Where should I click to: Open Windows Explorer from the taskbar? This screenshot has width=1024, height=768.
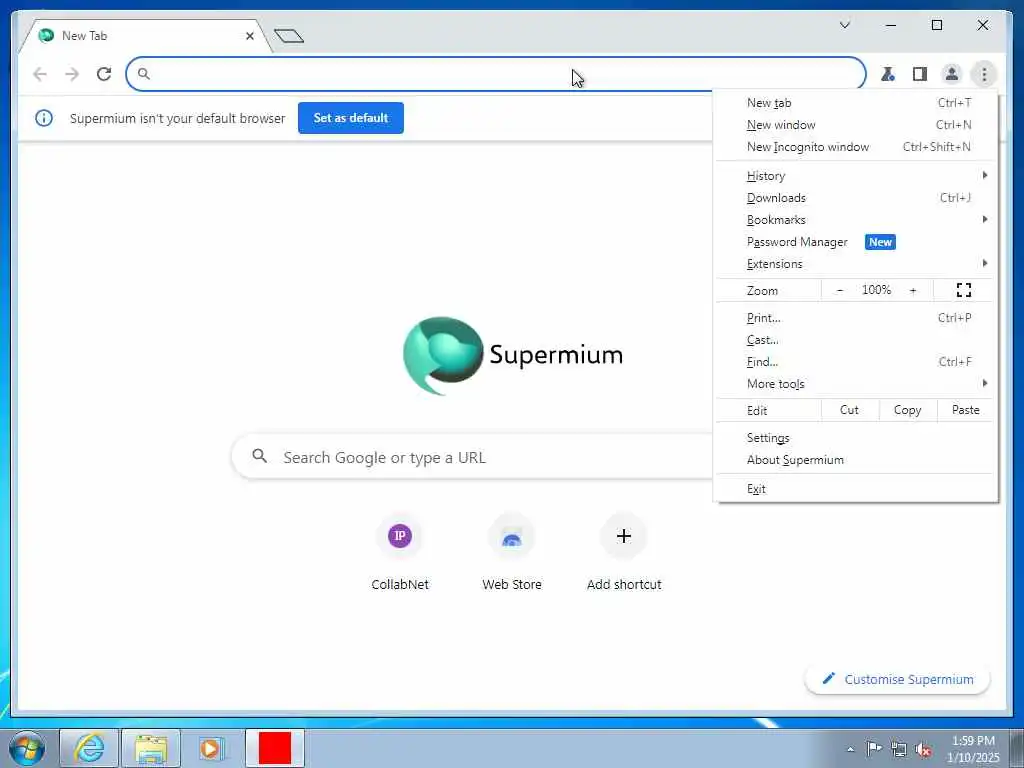(x=151, y=748)
